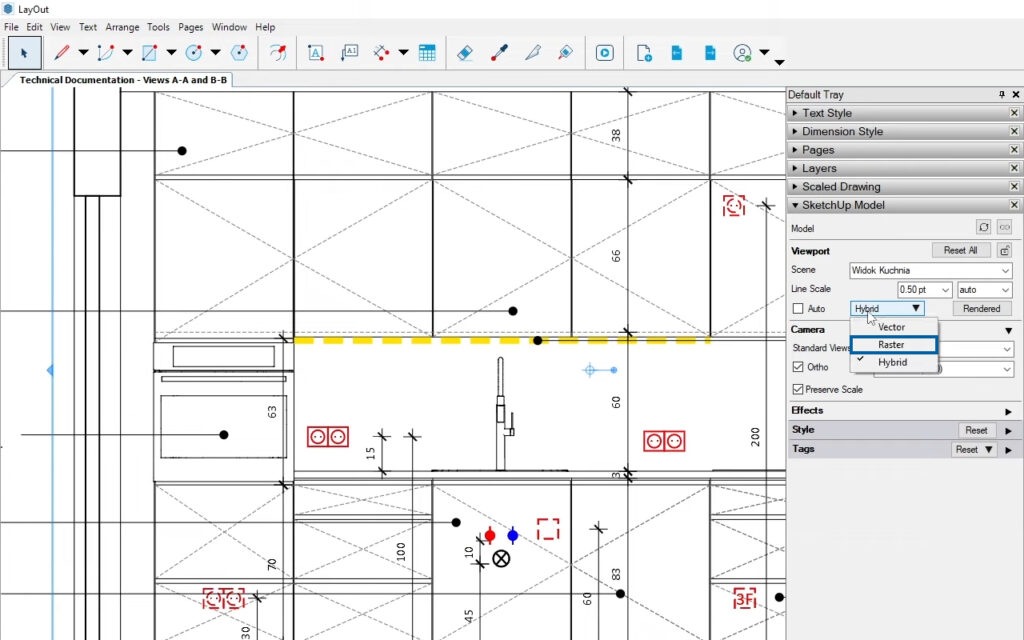Open the Arrange menu
The image size is (1024, 640).
click(x=122, y=27)
